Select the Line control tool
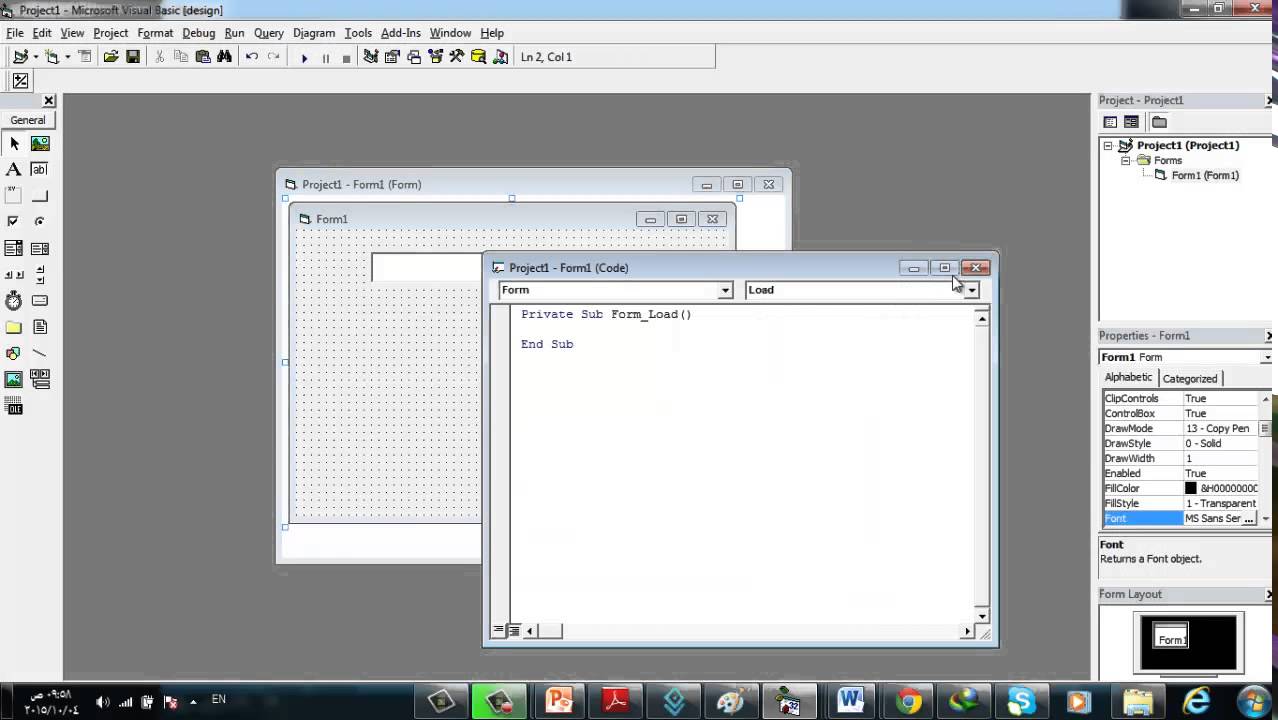1278x720 pixels. 40,353
